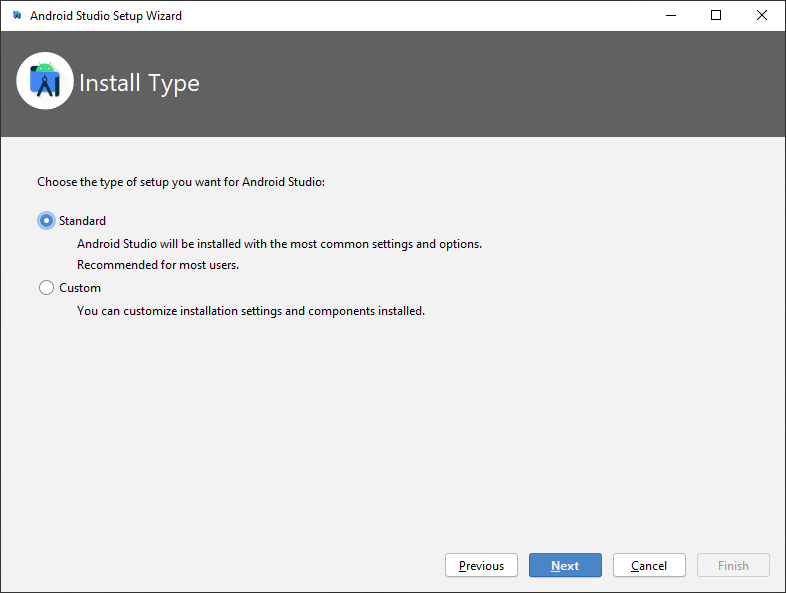Click 'Choose the type of setup' prompt text
Viewport: 786px width, 593px height.
click(x=181, y=182)
